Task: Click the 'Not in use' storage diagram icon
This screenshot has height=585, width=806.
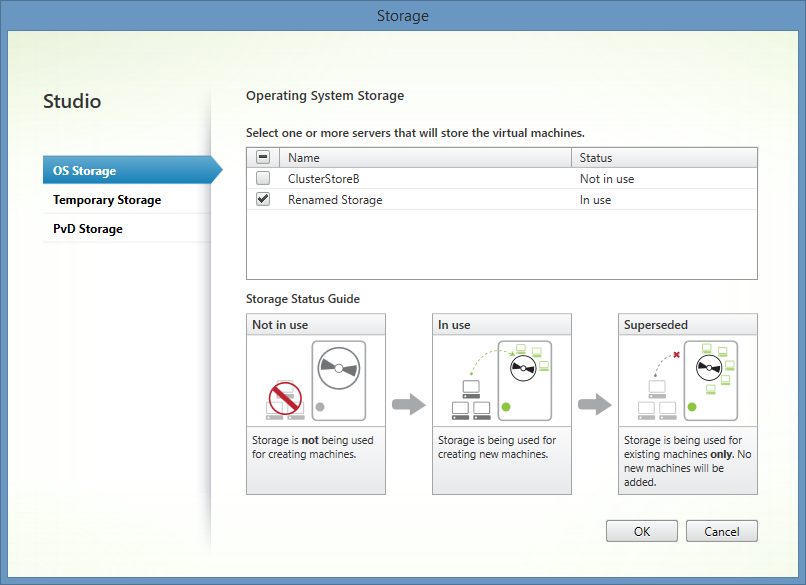Action: [316, 379]
